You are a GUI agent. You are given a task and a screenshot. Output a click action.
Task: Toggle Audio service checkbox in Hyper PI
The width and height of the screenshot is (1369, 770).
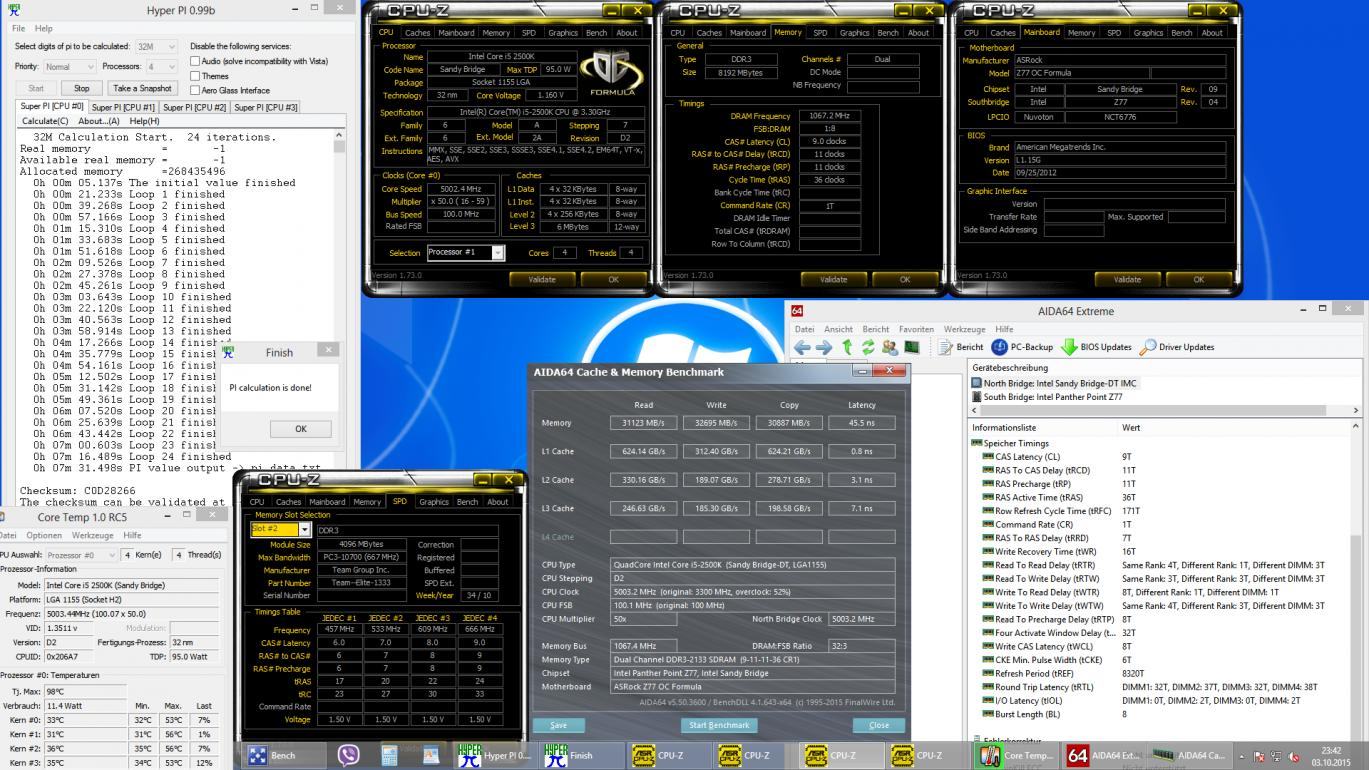pyautogui.click(x=196, y=61)
